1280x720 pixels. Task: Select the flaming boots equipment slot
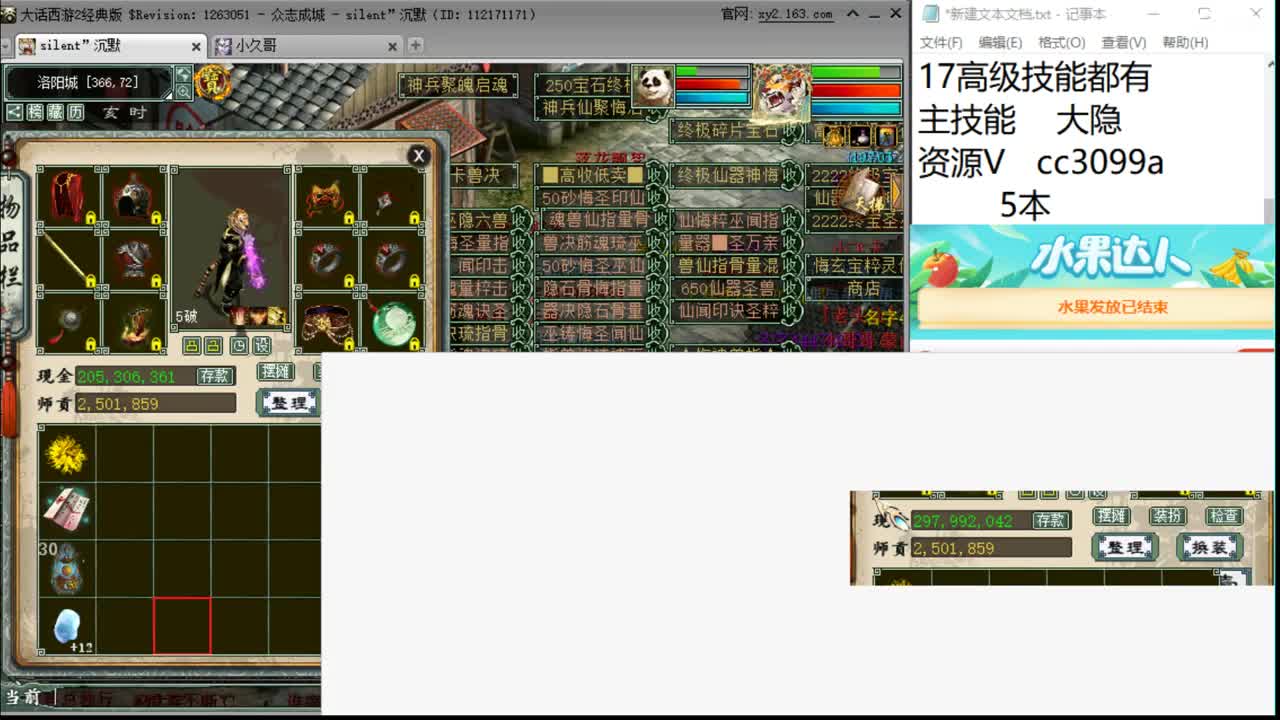[x=133, y=323]
